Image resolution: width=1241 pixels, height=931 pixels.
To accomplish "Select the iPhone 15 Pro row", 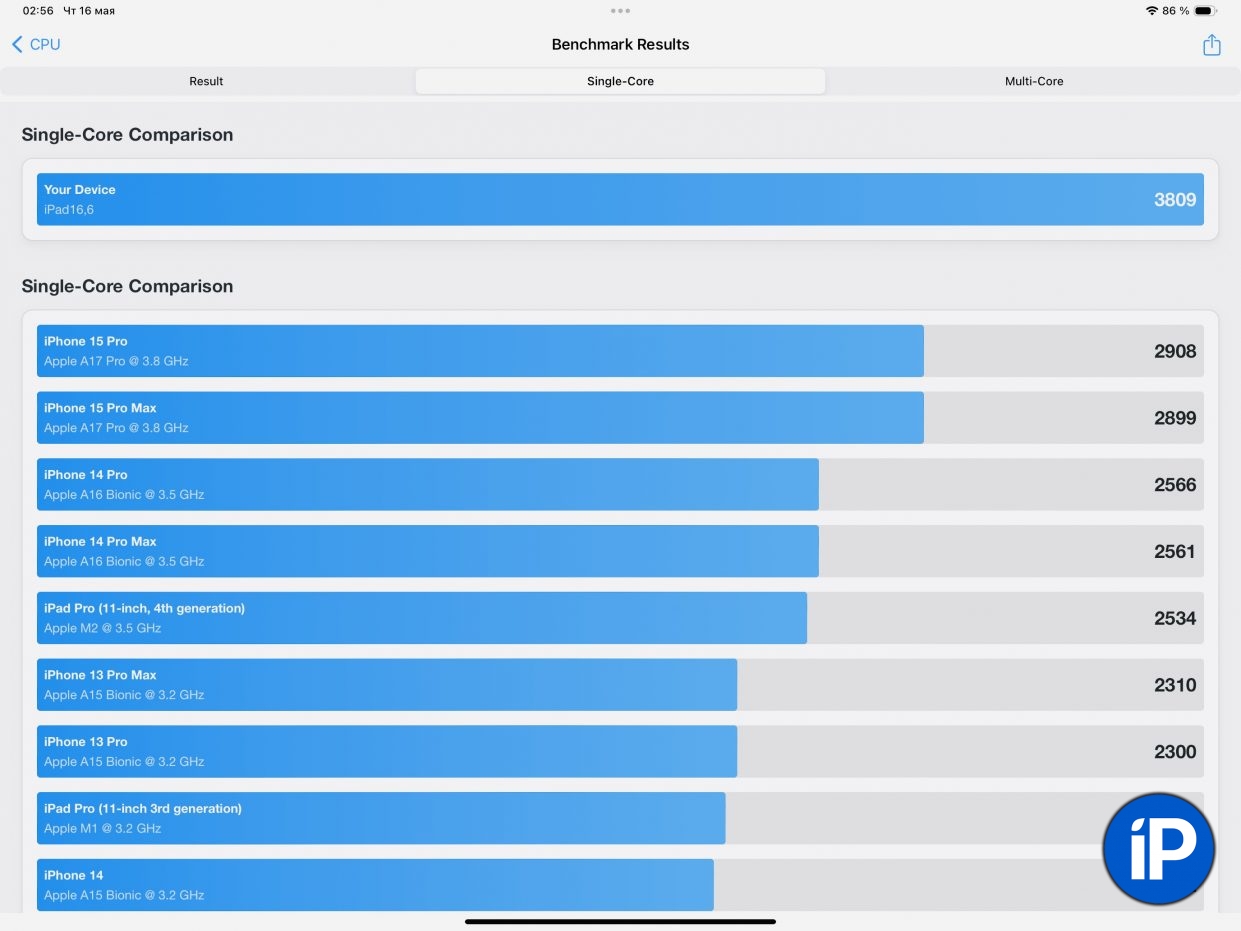I will [x=620, y=351].
